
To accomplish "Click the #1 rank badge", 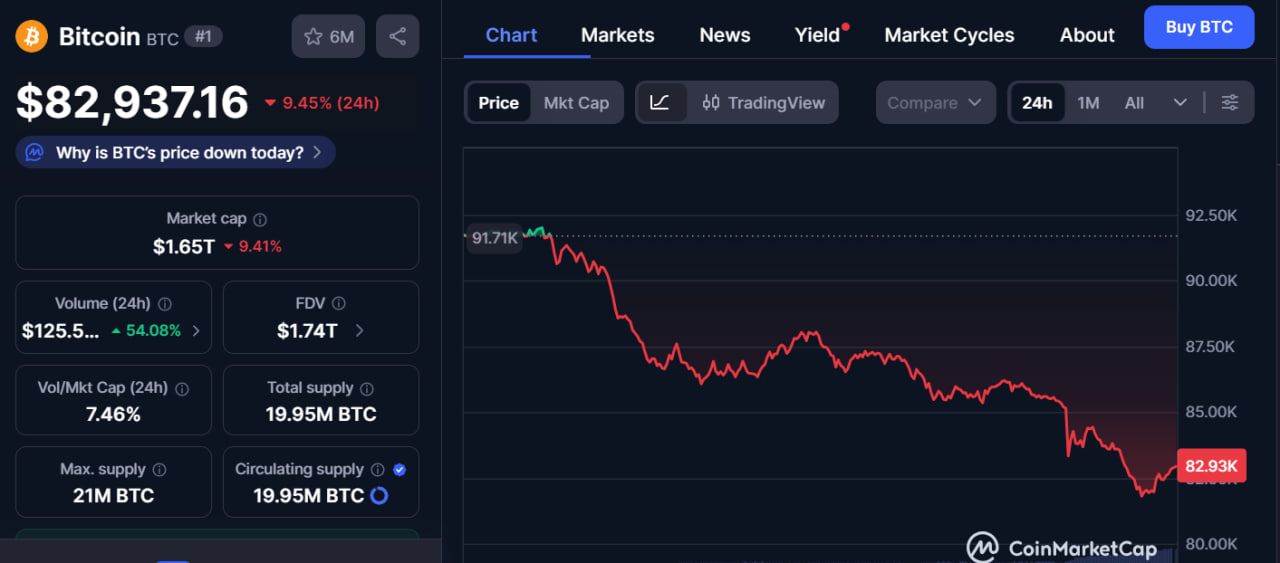I will point(203,37).
